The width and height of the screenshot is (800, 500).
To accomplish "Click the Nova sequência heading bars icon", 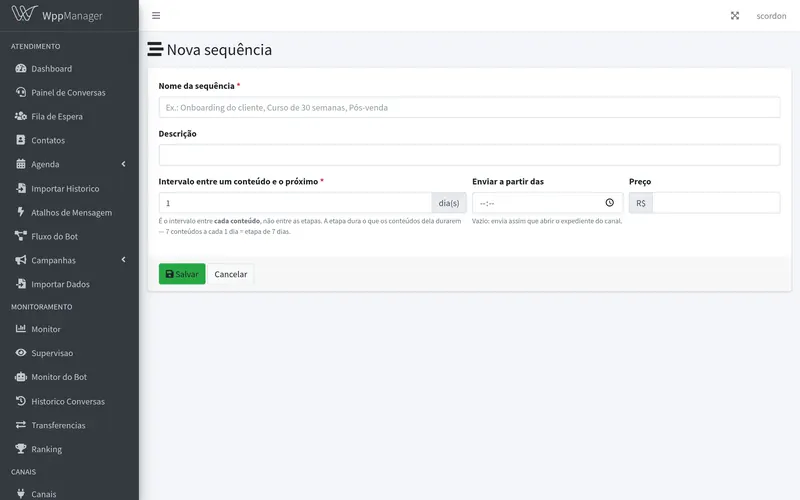I will click(x=155, y=49).
